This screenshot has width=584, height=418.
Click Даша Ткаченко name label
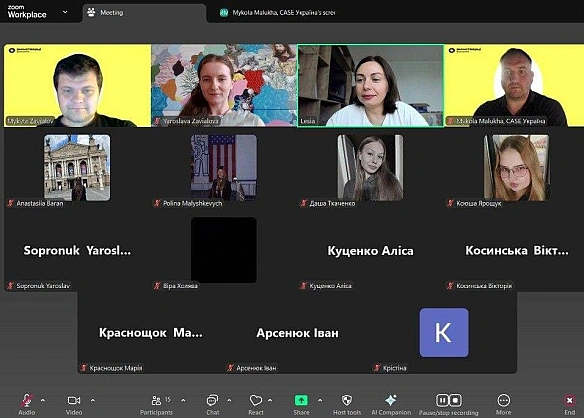(x=332, y=203)
